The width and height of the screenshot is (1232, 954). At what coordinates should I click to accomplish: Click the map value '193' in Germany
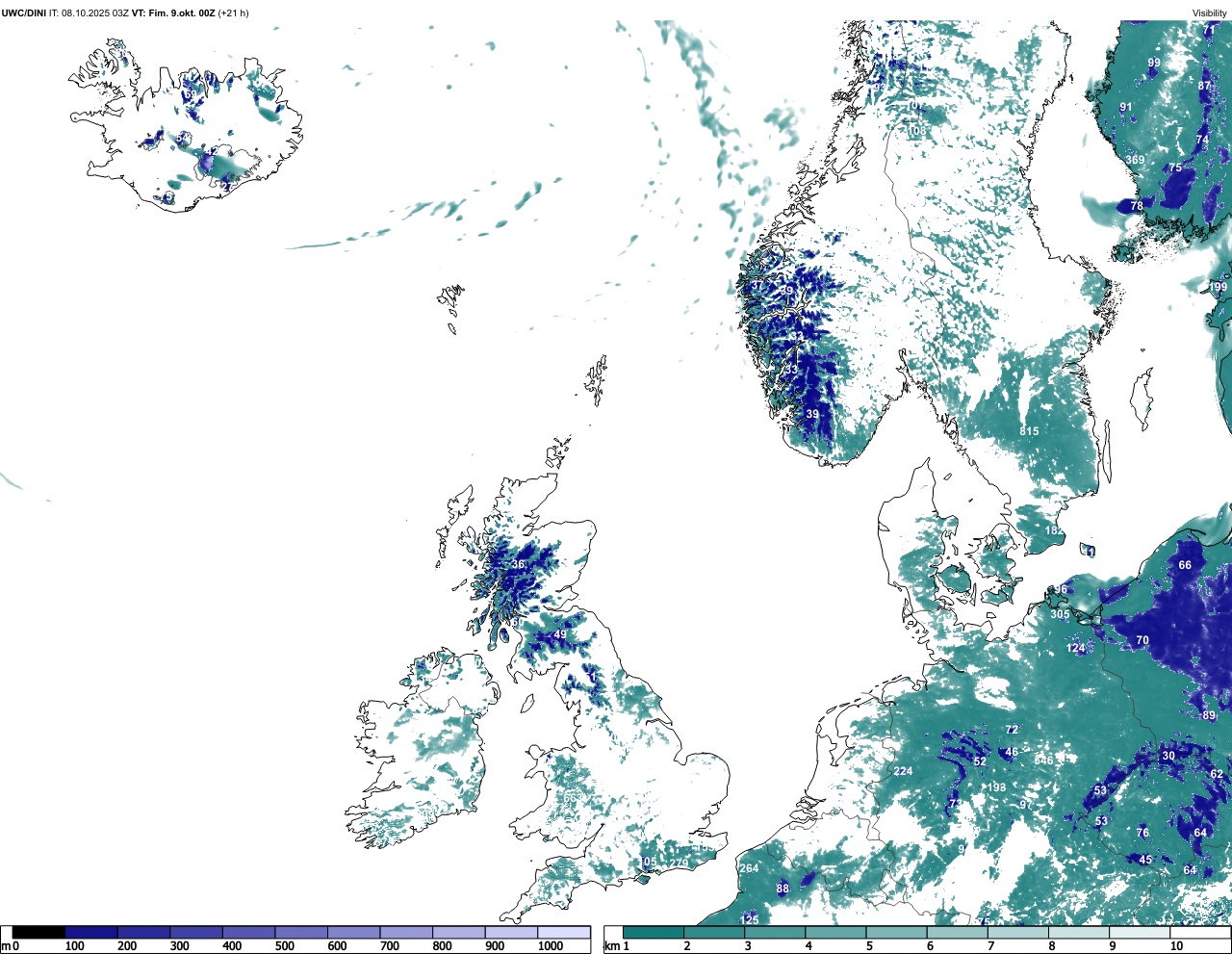(996, 787)
